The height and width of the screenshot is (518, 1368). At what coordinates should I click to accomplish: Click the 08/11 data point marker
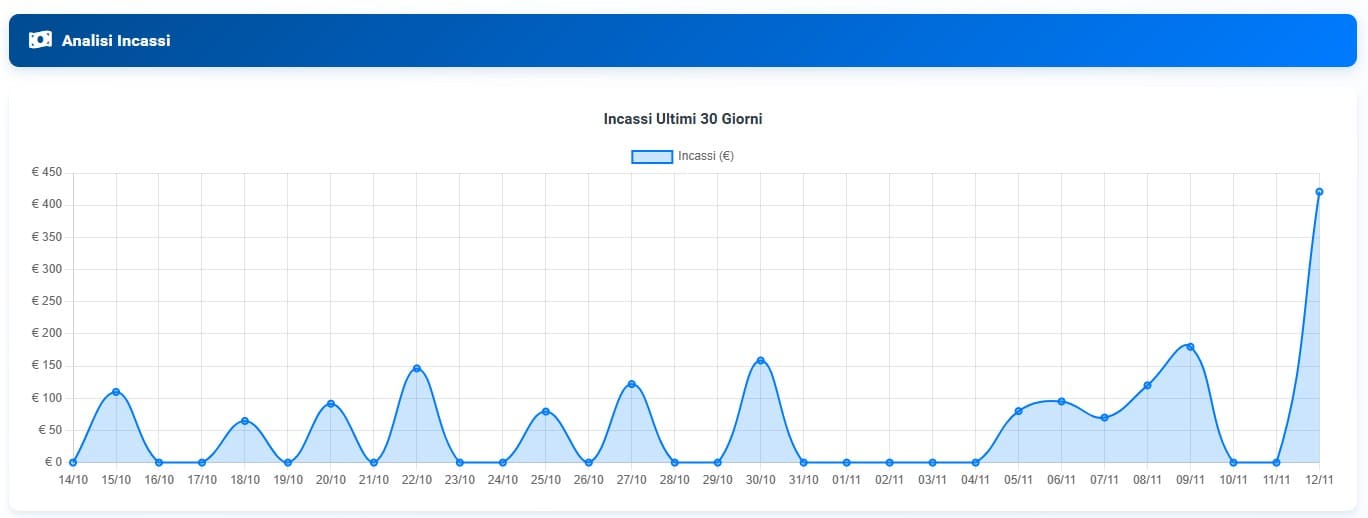tap(1147, 385)
